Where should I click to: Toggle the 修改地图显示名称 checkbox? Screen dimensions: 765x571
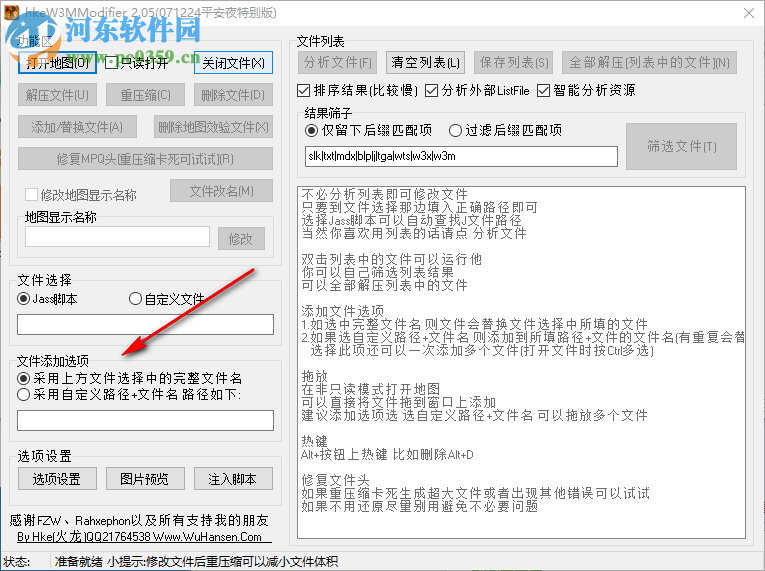point(31,195)
